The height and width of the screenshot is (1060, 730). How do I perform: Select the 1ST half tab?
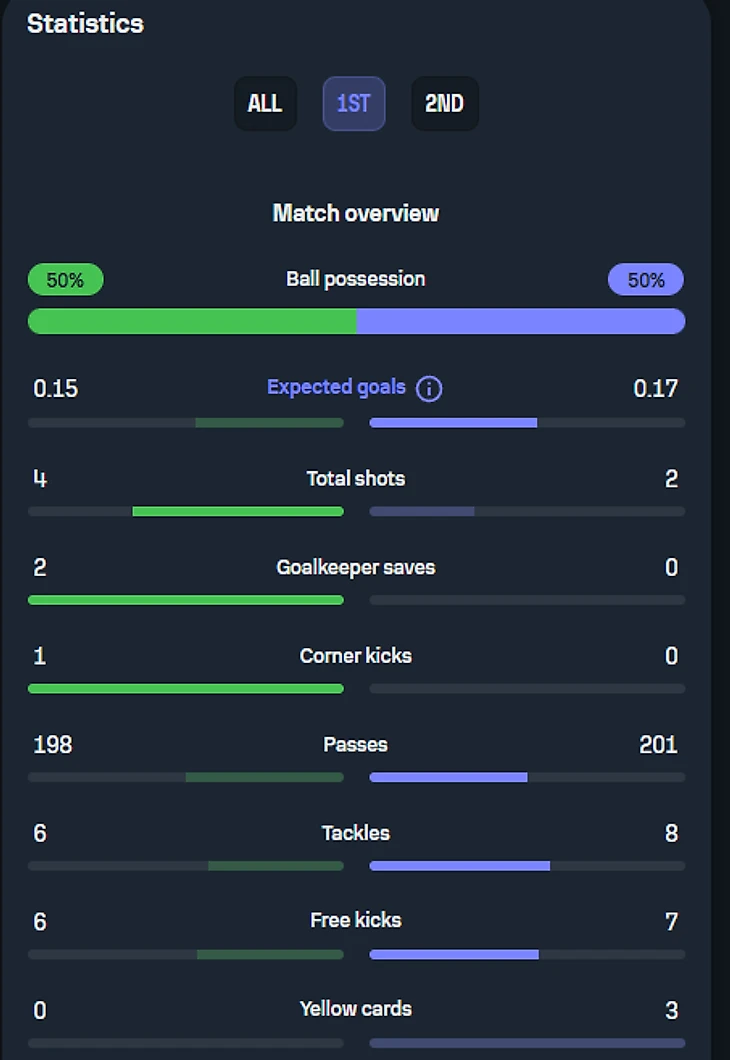(x=354, y=103)
